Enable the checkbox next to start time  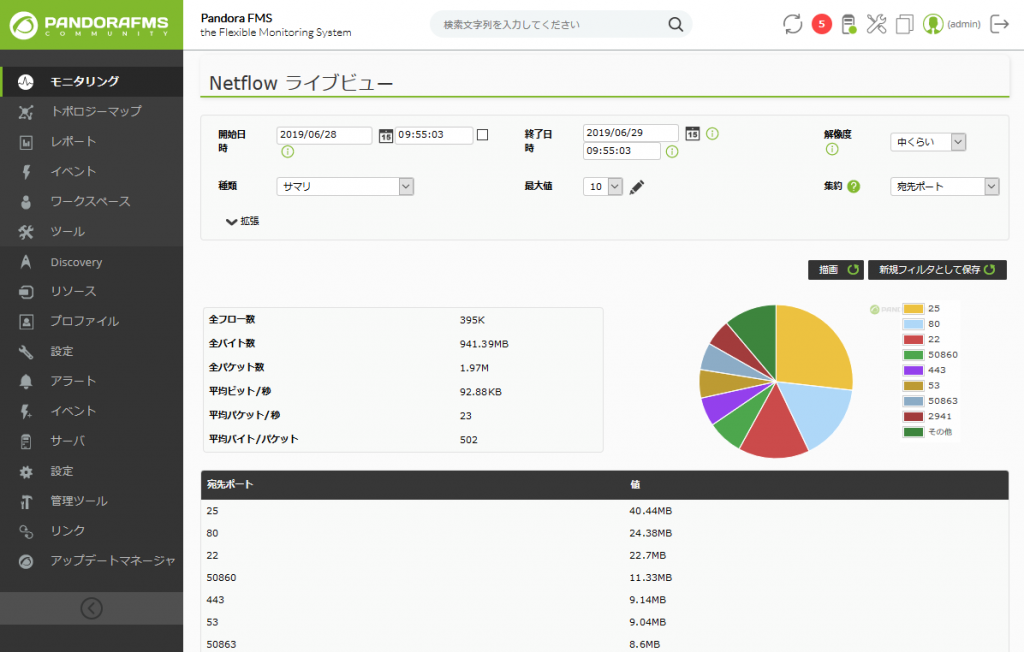[483, 134]
